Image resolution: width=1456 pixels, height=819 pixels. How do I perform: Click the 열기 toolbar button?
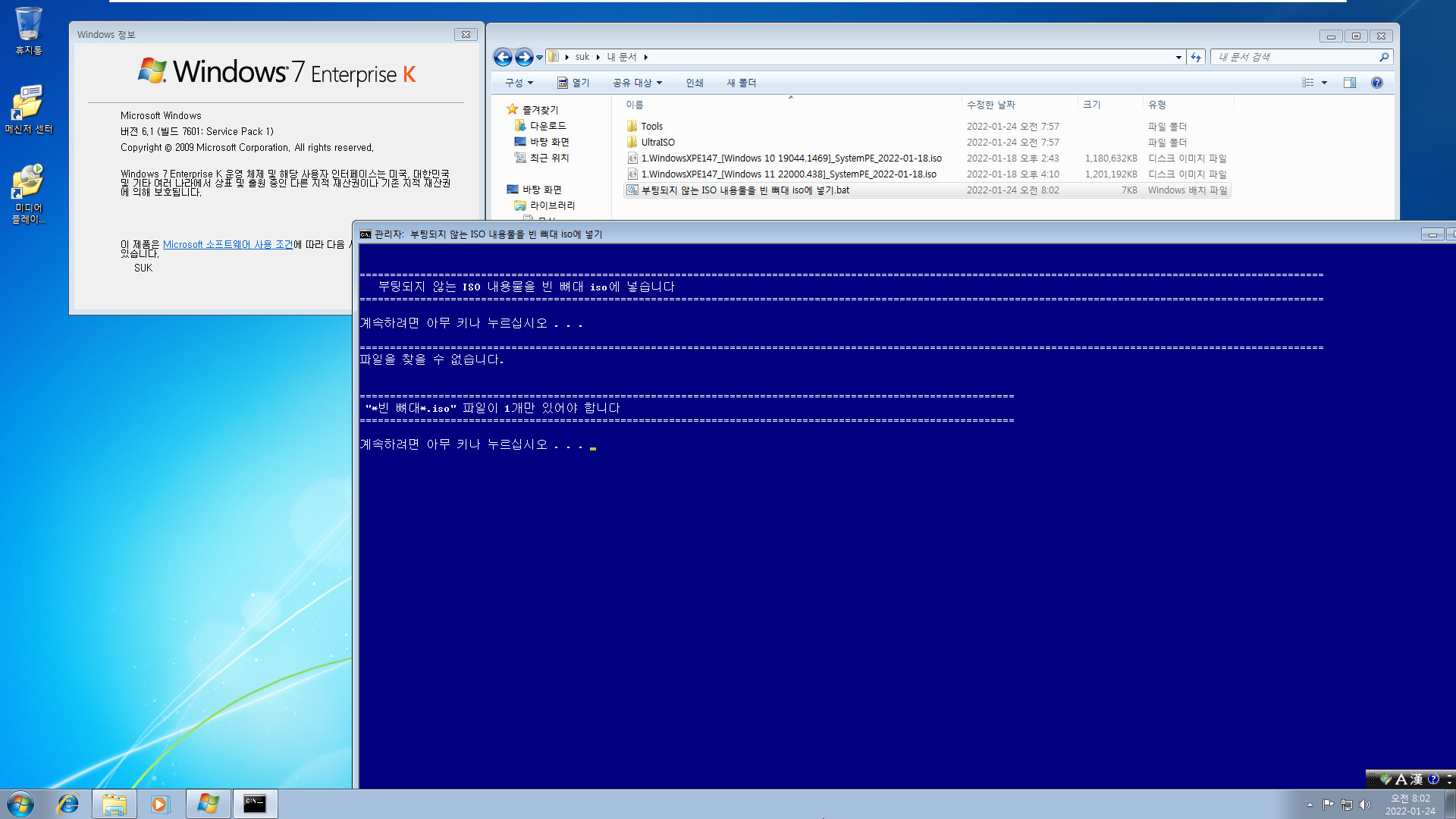coord(573,83)
